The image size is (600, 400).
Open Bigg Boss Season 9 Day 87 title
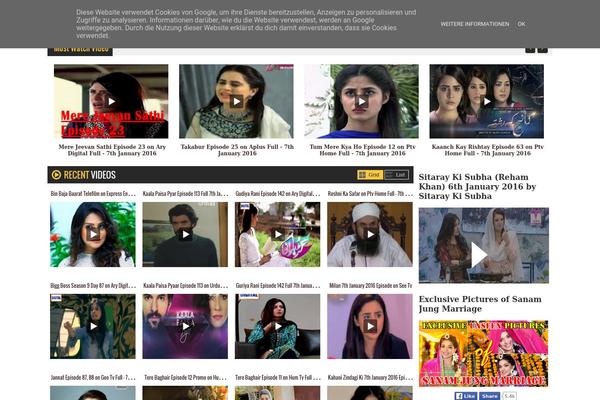pos(93,286)
